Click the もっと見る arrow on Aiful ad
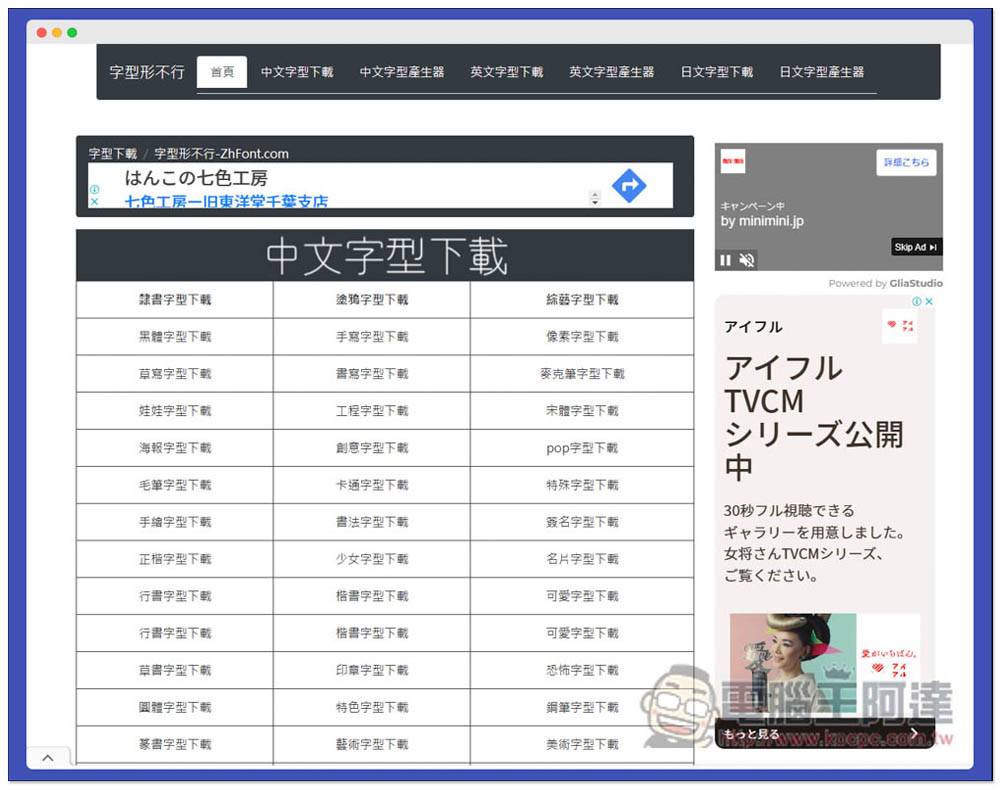Screen dimensions: 1000x790 pyautogui.click(x=913, y=733)
